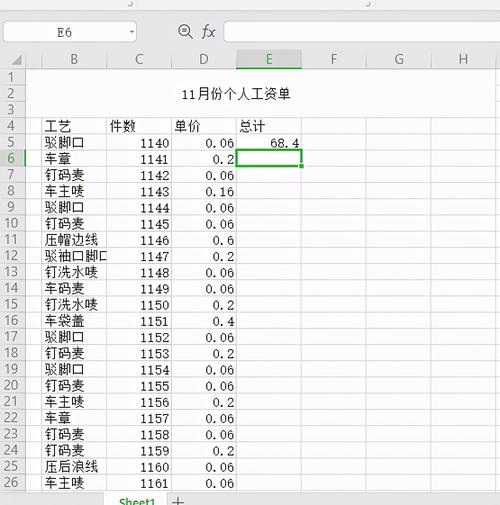
Task: Select the cell showing 68.4
Action: pos(269,143)
